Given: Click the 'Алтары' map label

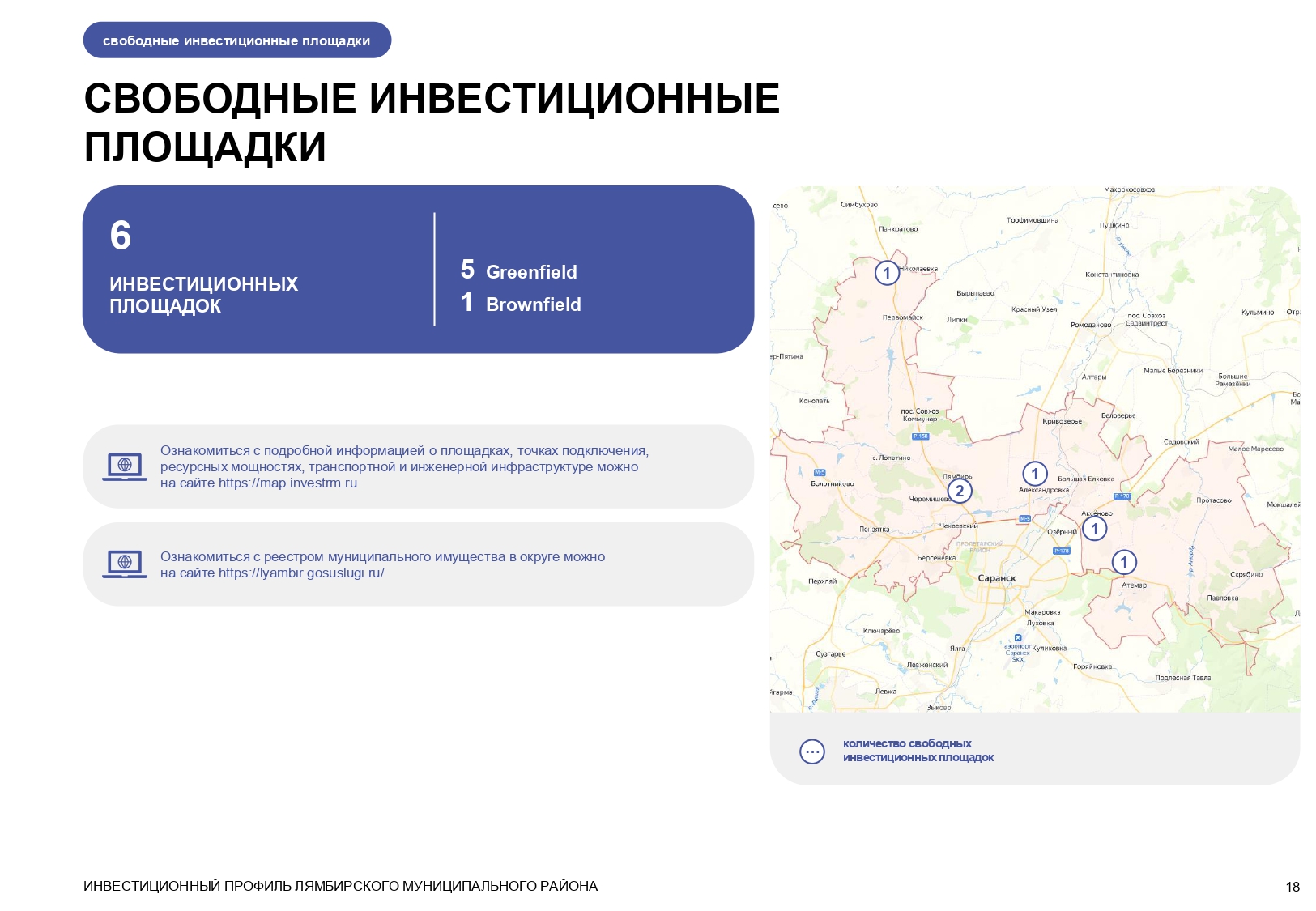Looking at the screenshot, I should tap(1094, 377).
